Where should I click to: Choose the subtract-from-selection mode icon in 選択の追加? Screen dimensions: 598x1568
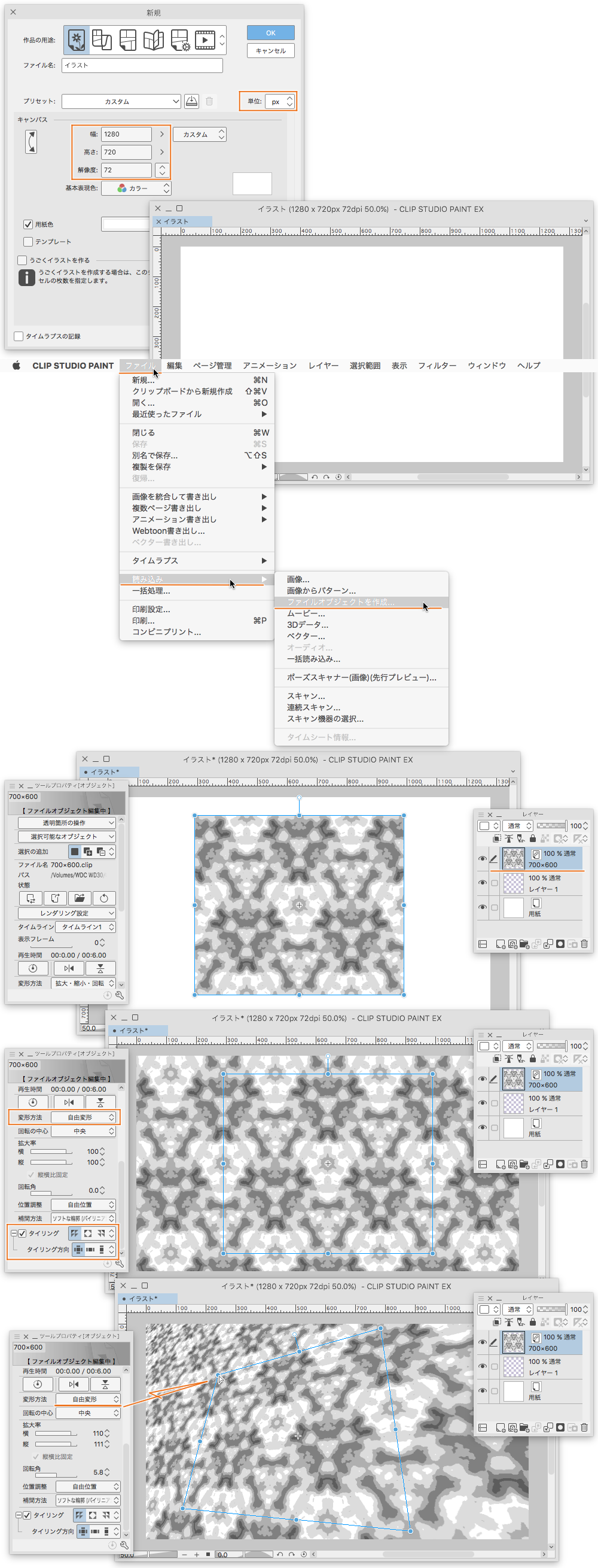point(101,852)
